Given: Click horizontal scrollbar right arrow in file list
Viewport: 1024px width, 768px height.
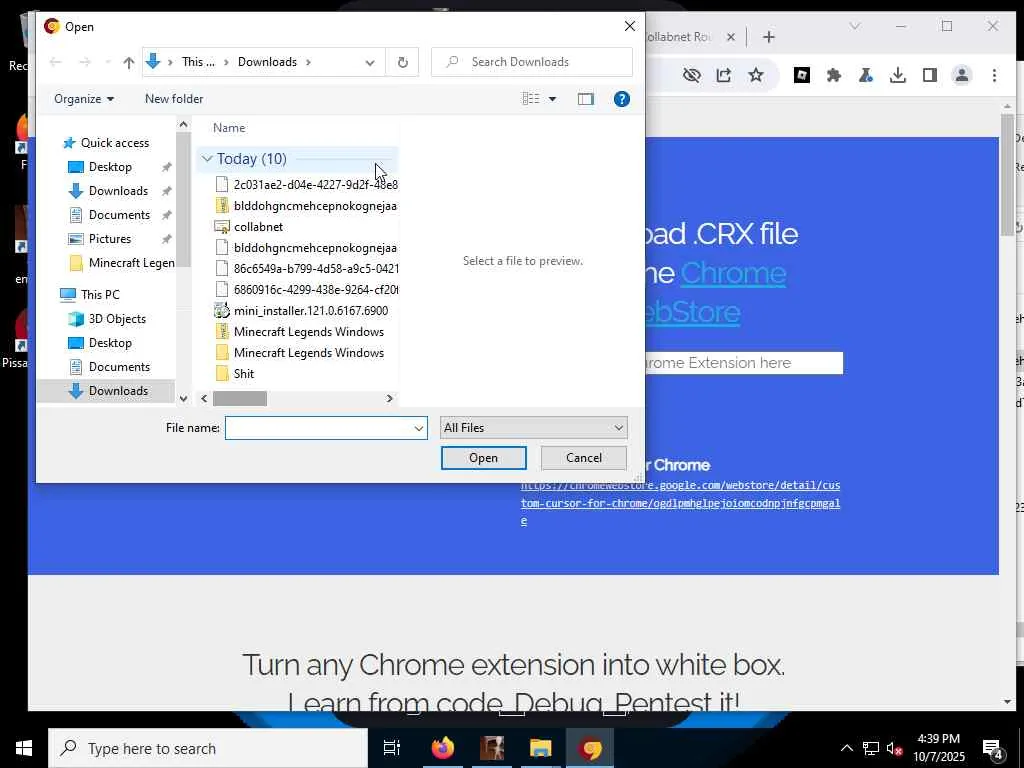Looking at the screenshot, I should [390, 398].
